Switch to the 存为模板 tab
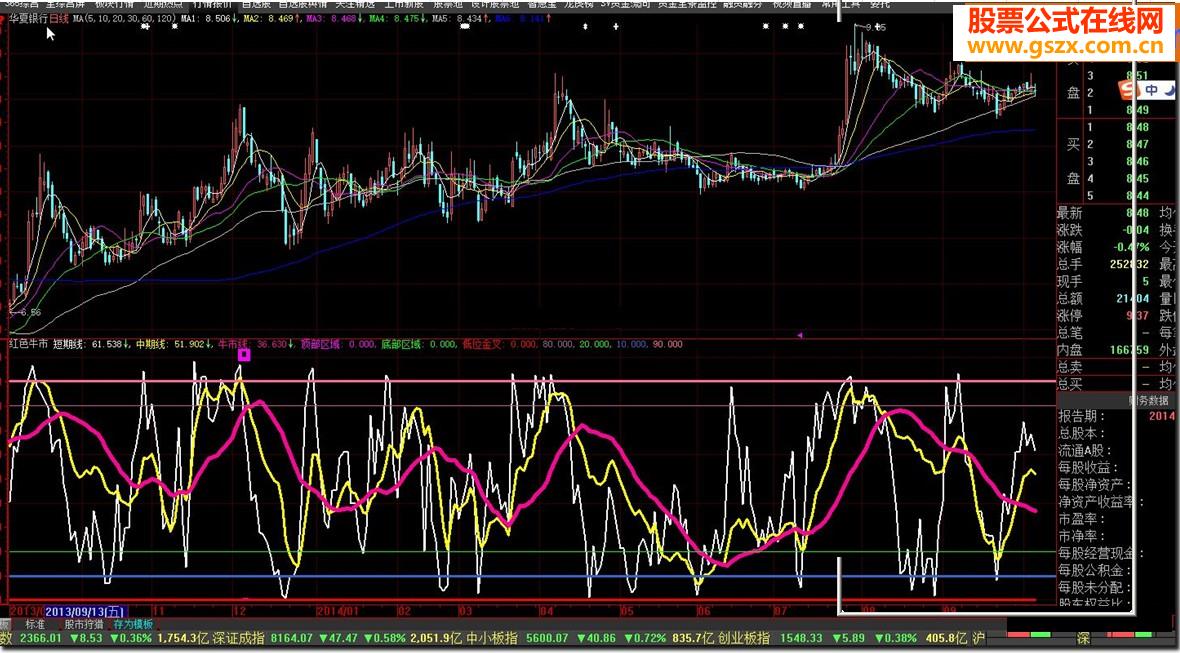The image size is (1180, 653). click(133, 623)
